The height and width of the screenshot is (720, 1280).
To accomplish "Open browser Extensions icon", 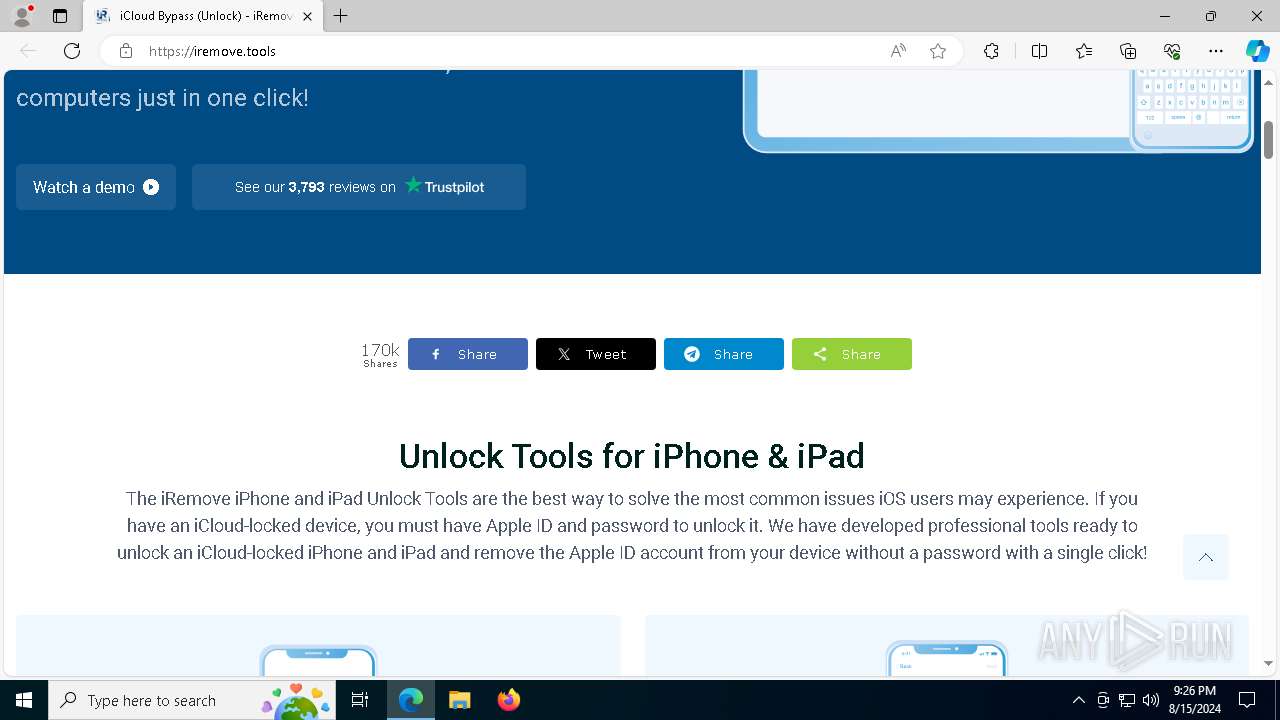I will [991, 51].
